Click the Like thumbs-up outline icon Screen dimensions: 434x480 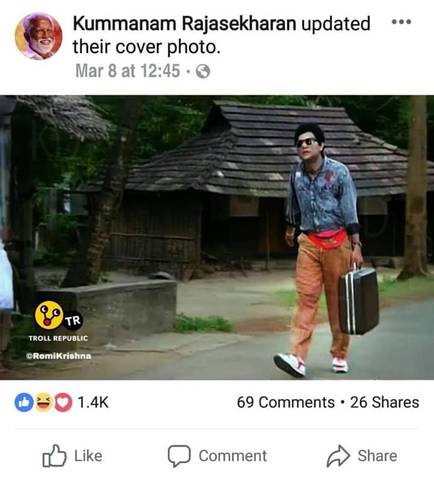54,456
